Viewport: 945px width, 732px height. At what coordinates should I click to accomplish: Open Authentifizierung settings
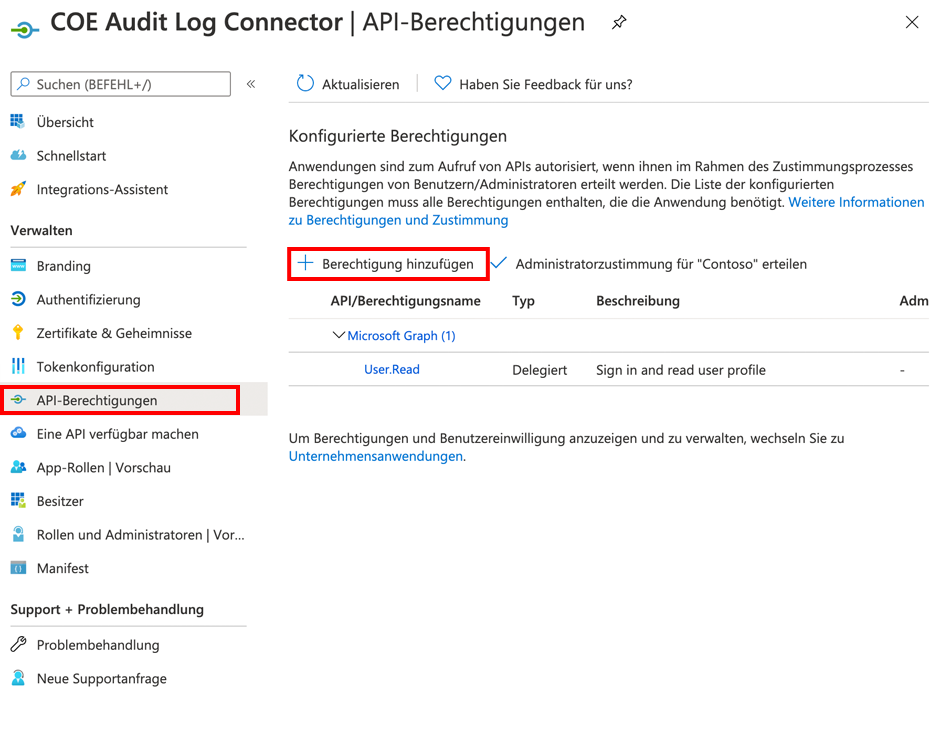[89, 300]
